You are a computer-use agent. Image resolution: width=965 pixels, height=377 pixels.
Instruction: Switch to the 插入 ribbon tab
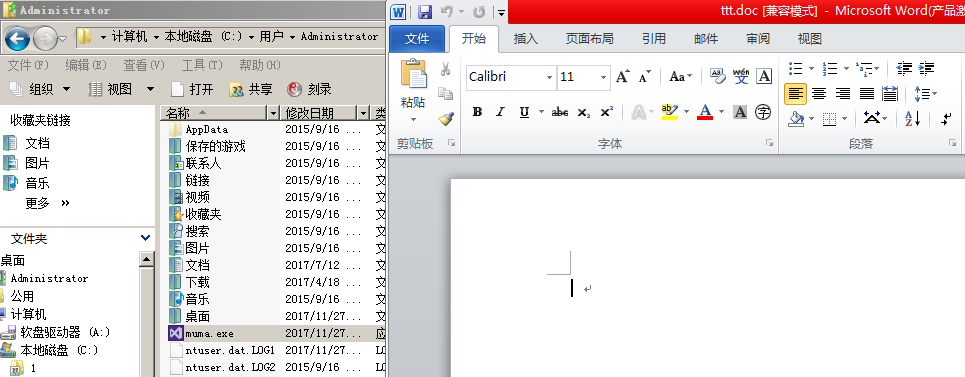(x=526, y=39)
